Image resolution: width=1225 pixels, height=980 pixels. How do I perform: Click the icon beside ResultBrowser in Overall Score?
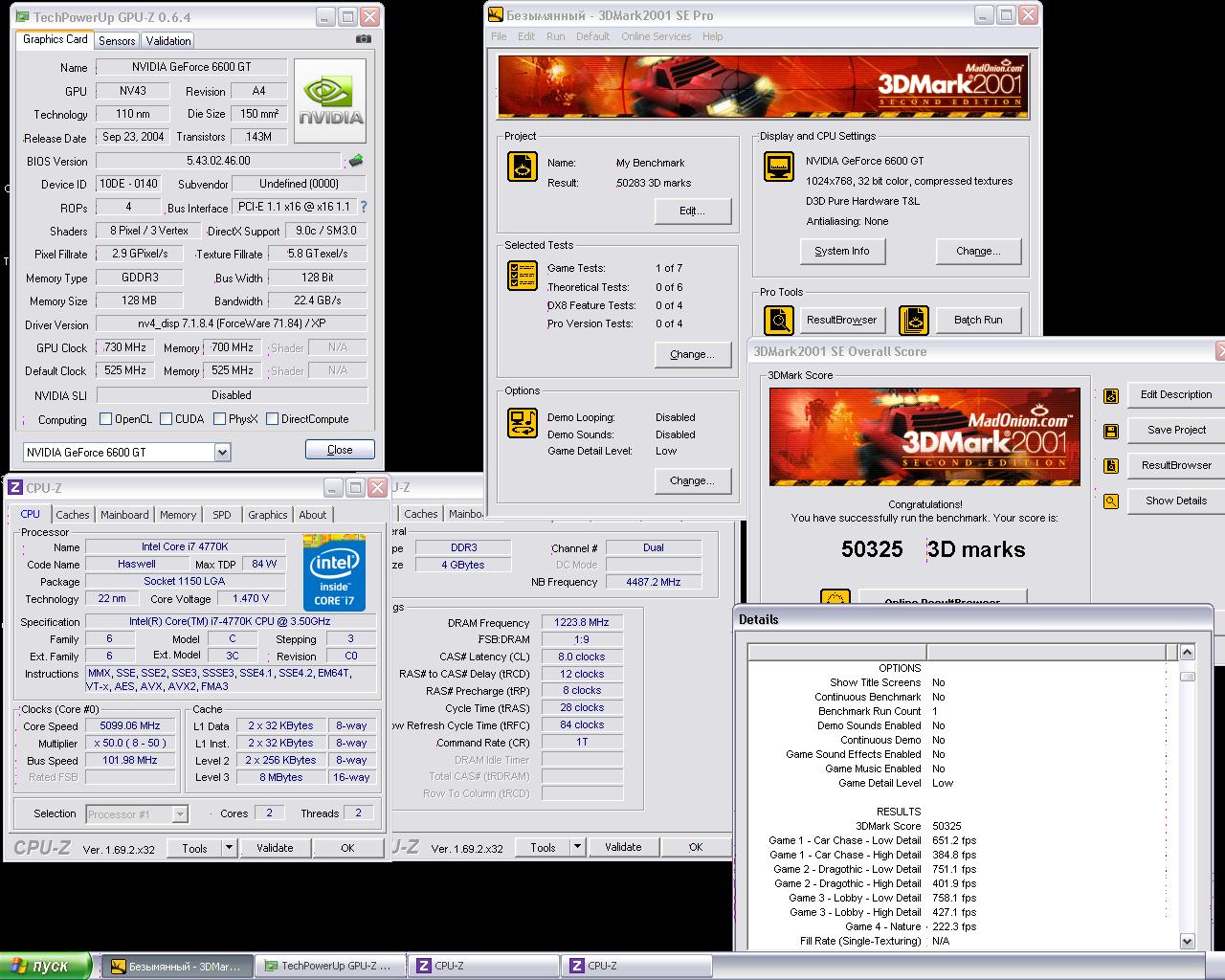click(1110, 466)
